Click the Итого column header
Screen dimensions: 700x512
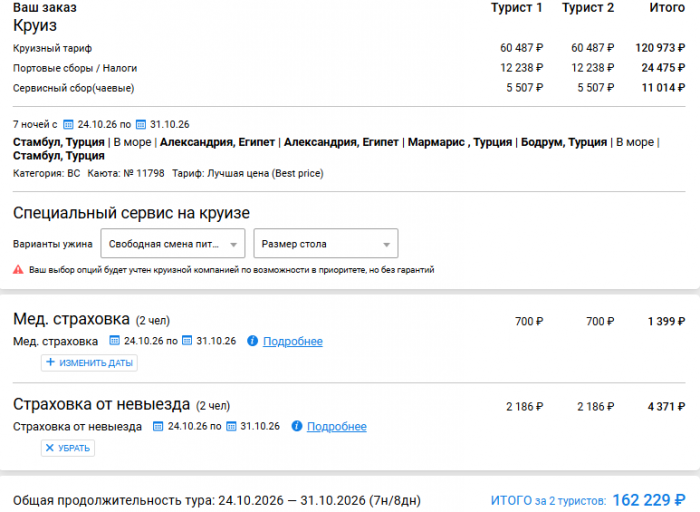click(667, 8)
